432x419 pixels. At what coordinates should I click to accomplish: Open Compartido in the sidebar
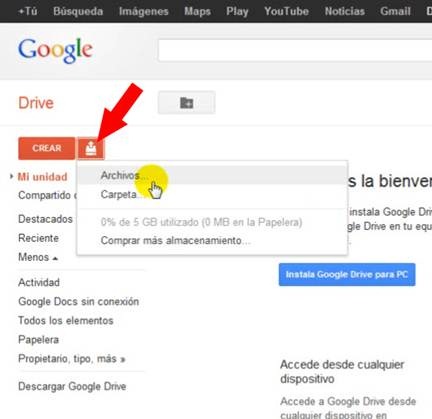(x=47, y=195)
